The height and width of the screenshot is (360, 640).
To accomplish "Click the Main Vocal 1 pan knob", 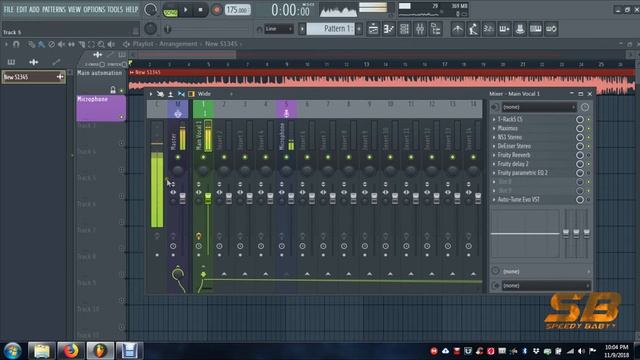I will [x=203, y=170].
